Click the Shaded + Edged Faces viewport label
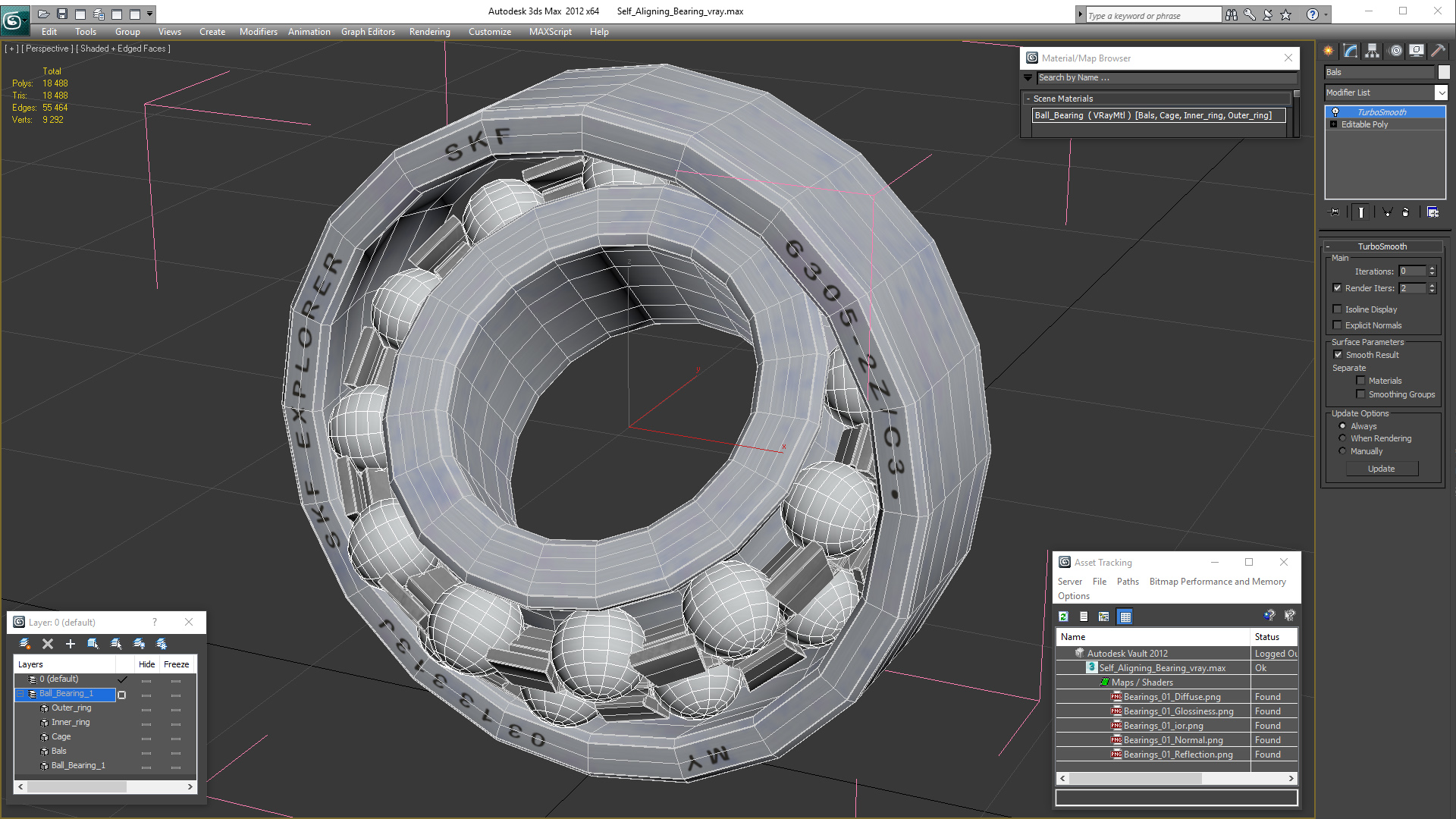 point(123,49)
